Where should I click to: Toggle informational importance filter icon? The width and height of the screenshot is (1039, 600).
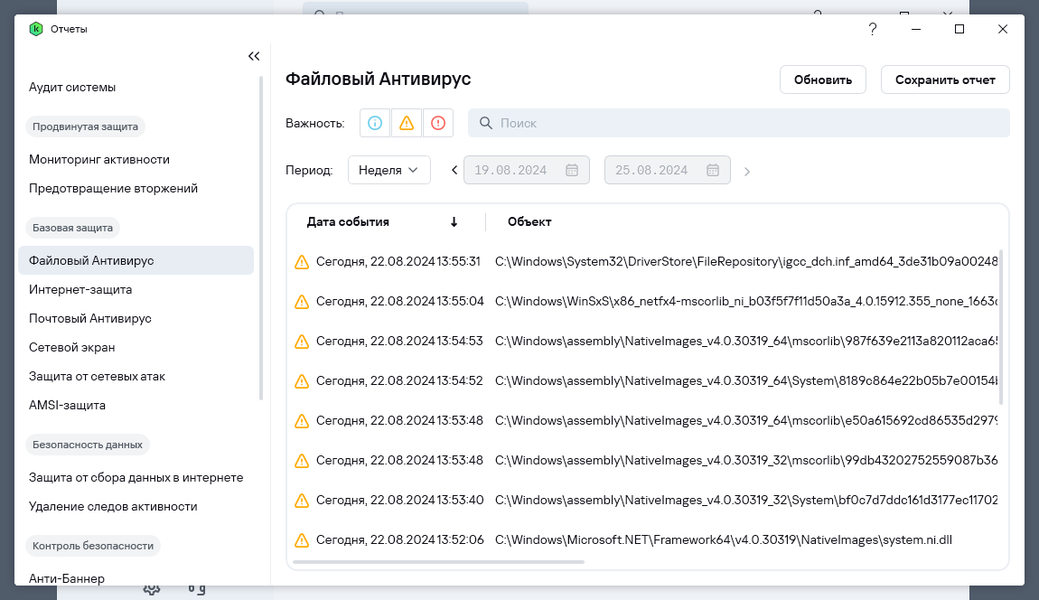click(x=375, y=123)
